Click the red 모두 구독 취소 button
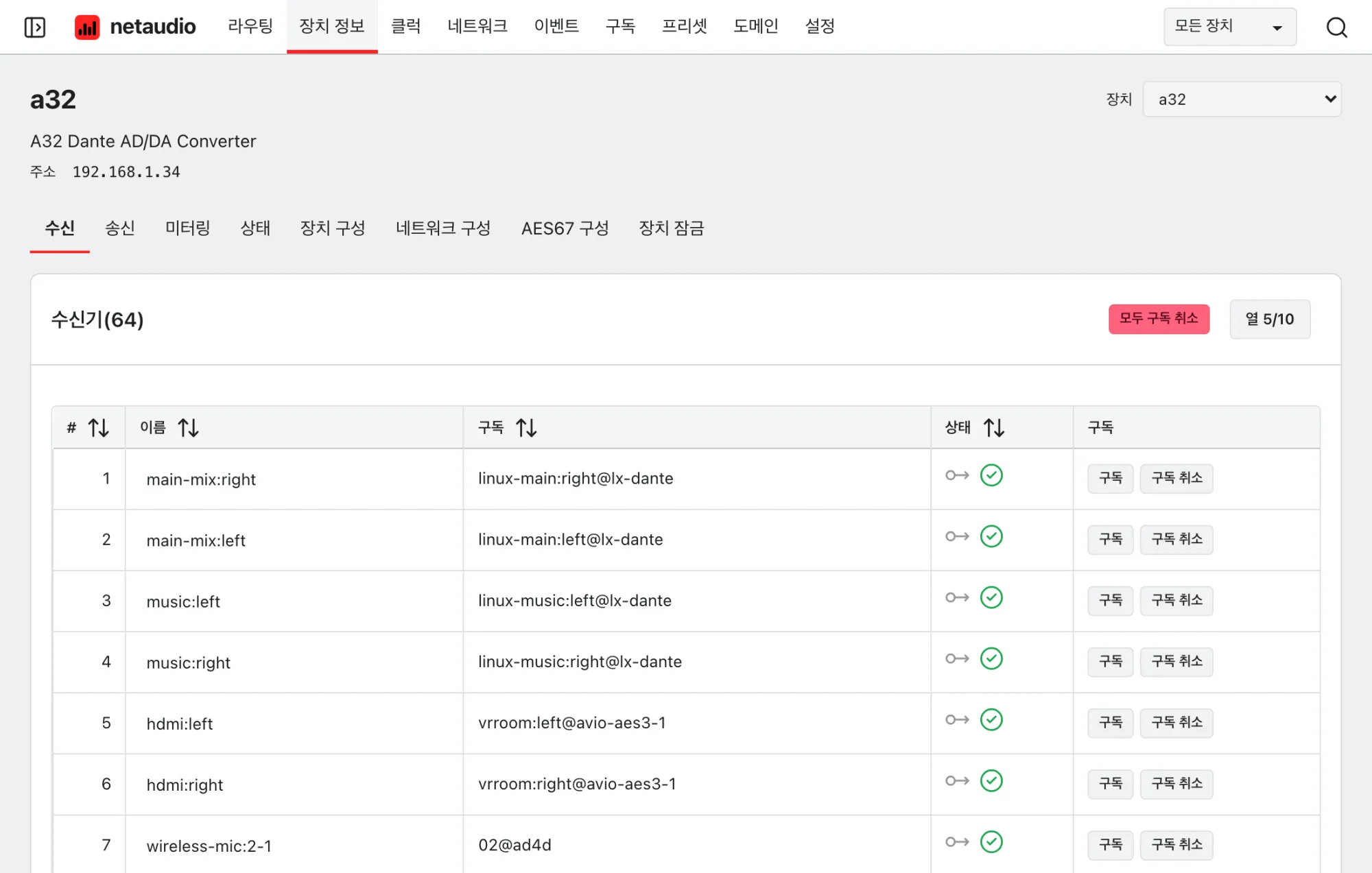The width and height of the screenshot is (1372, 873). click(1159, 319)
